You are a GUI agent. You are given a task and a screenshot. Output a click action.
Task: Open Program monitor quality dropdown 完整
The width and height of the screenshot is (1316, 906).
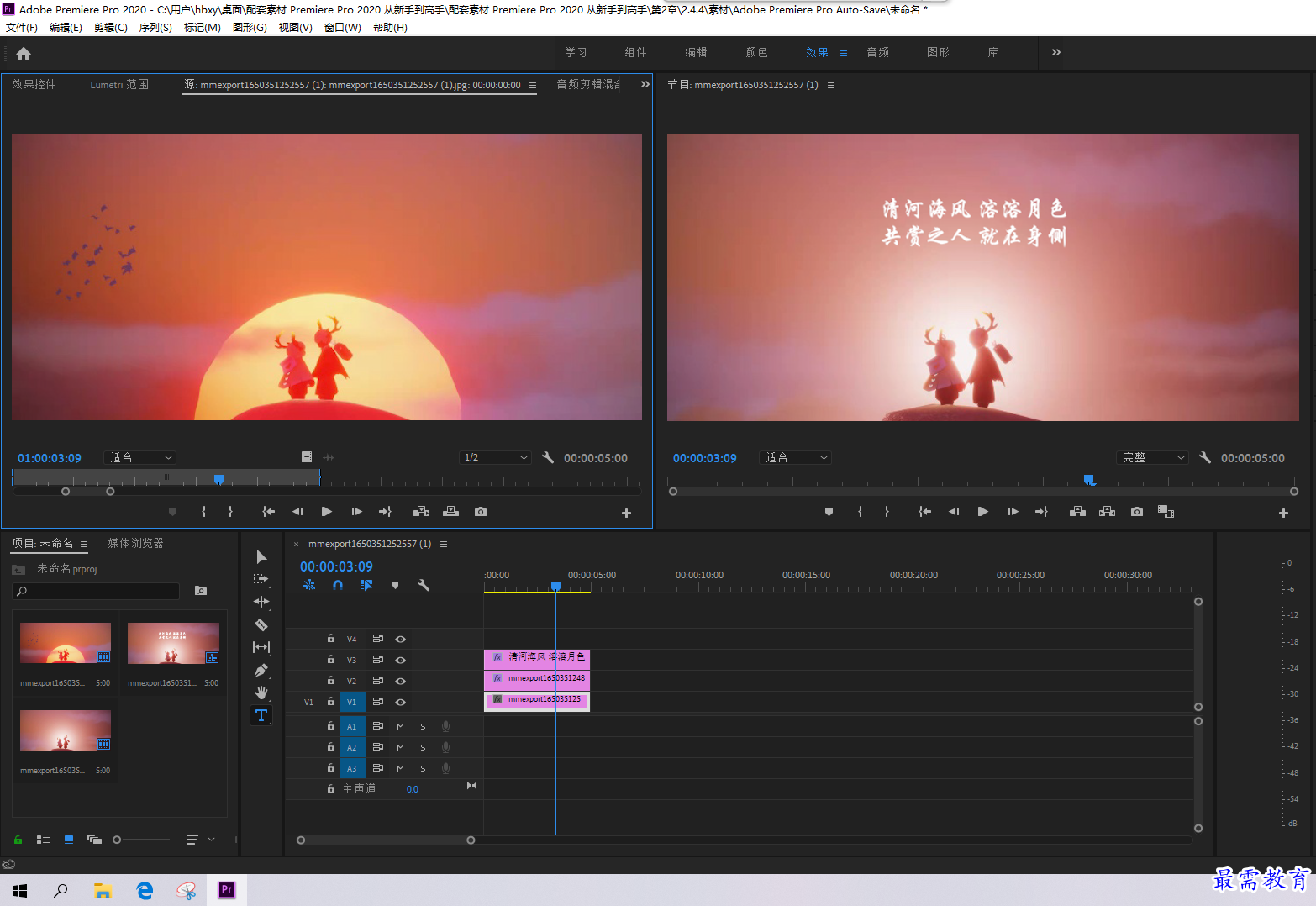[x=1153, y=458]
